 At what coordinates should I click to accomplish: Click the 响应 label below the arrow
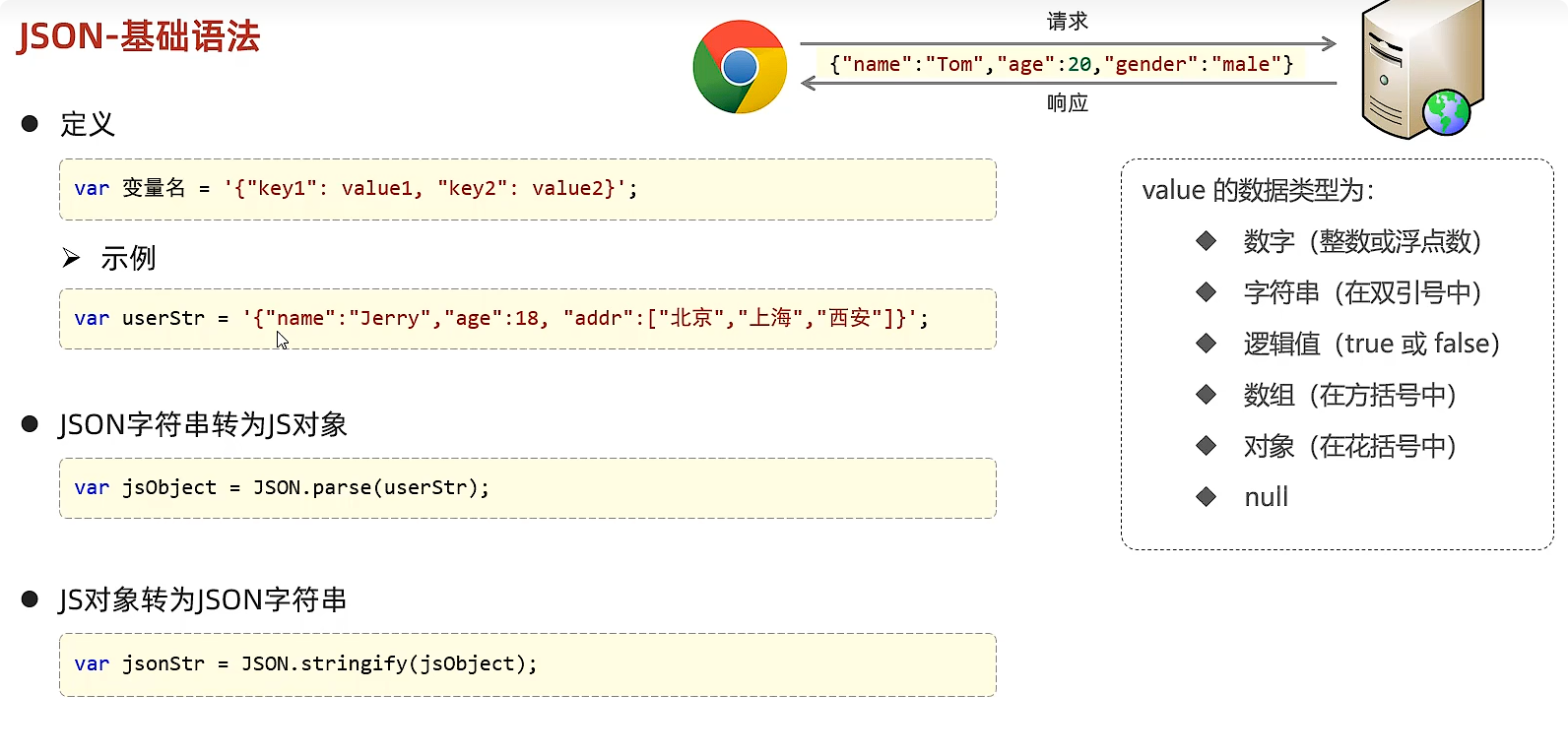pos(1068,102)
